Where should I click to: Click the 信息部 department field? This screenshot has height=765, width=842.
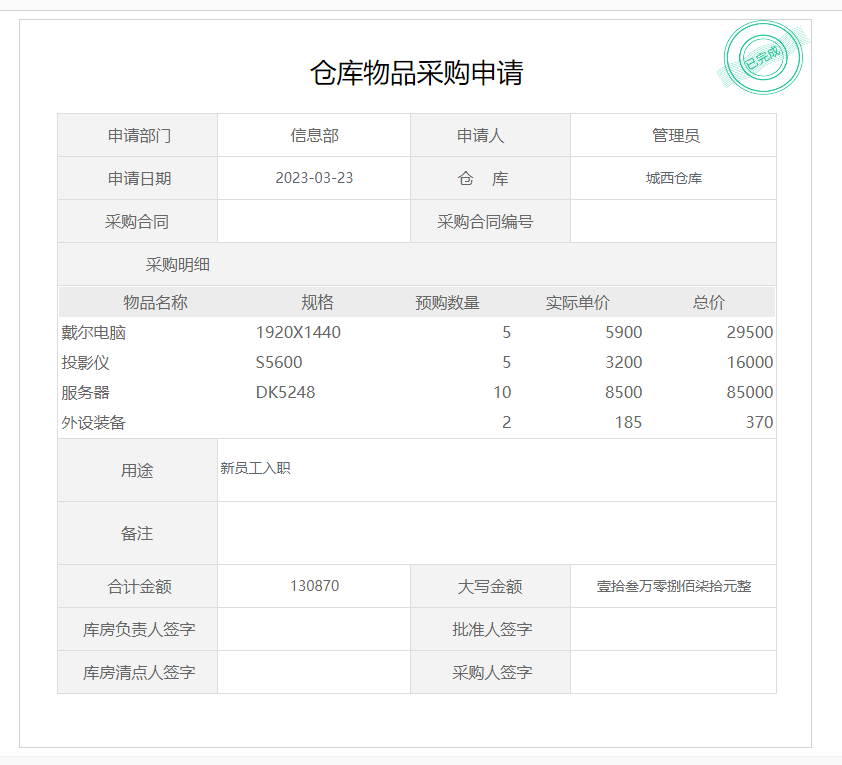pos(314,135)
